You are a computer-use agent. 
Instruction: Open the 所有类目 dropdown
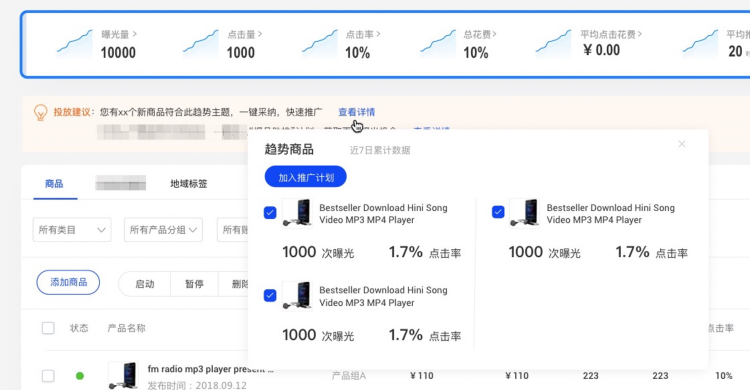(72, 230)
